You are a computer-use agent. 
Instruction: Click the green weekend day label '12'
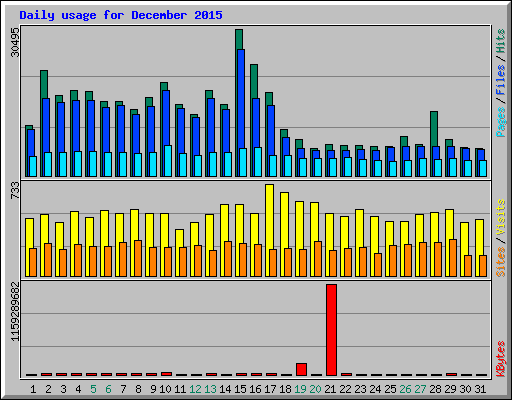(195, 389)
